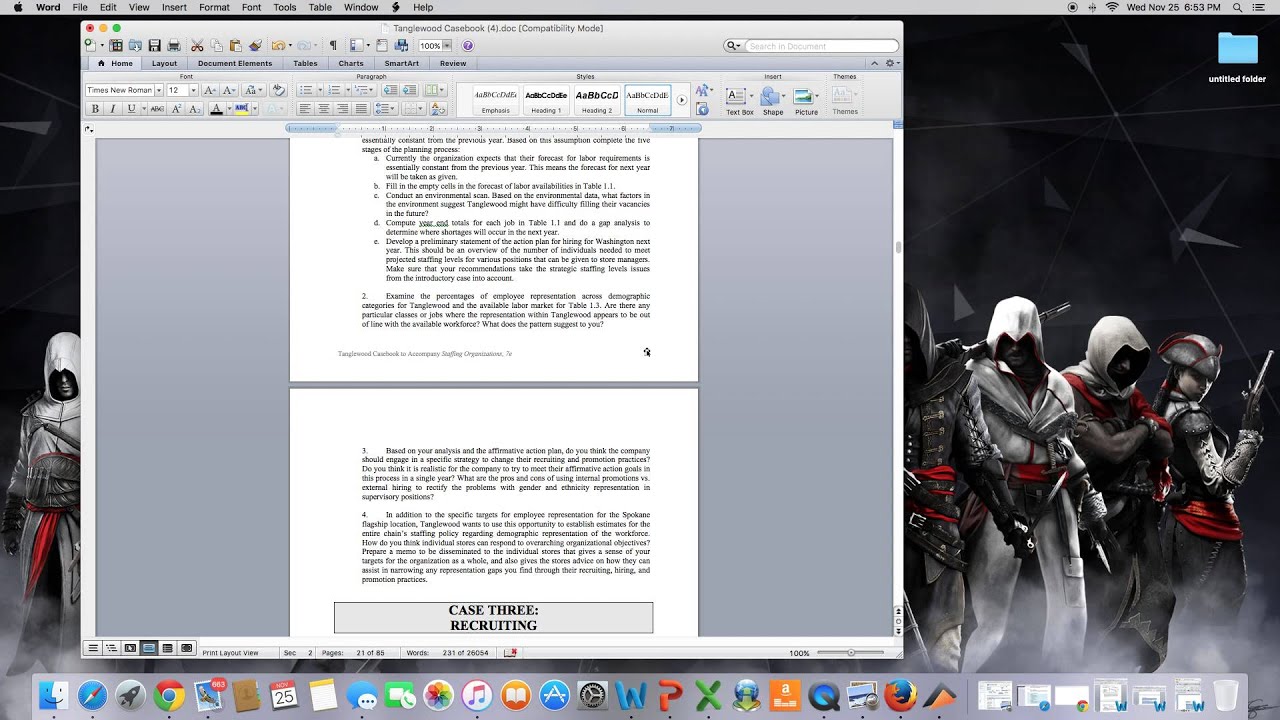1280x720 pixels.
Task: Paste clipboard contents using the paste icon
Action: [x=235, y=46]
